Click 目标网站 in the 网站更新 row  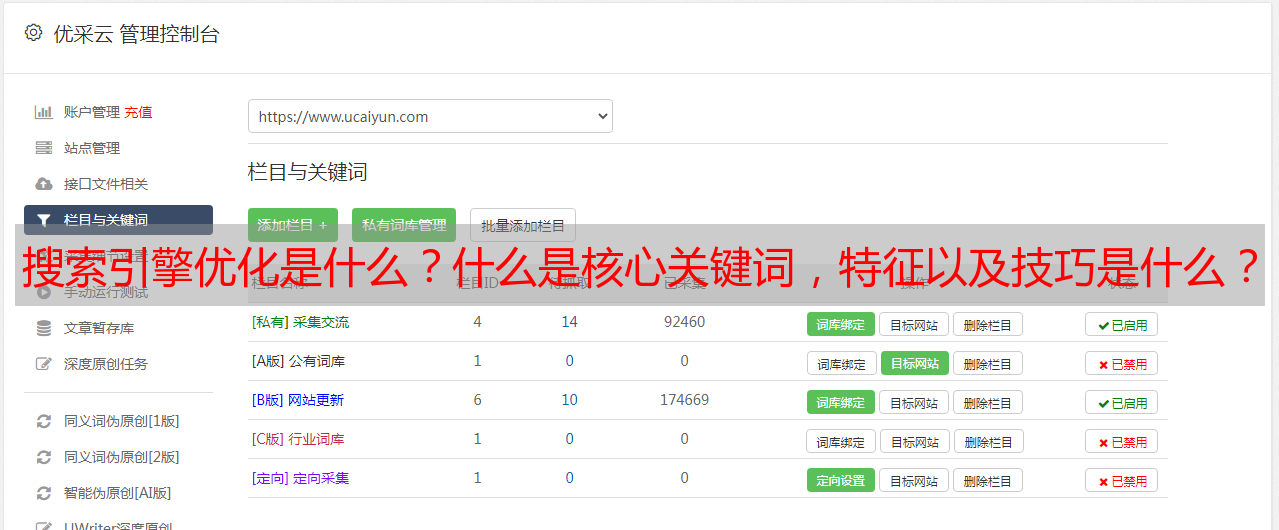(914, 402)
